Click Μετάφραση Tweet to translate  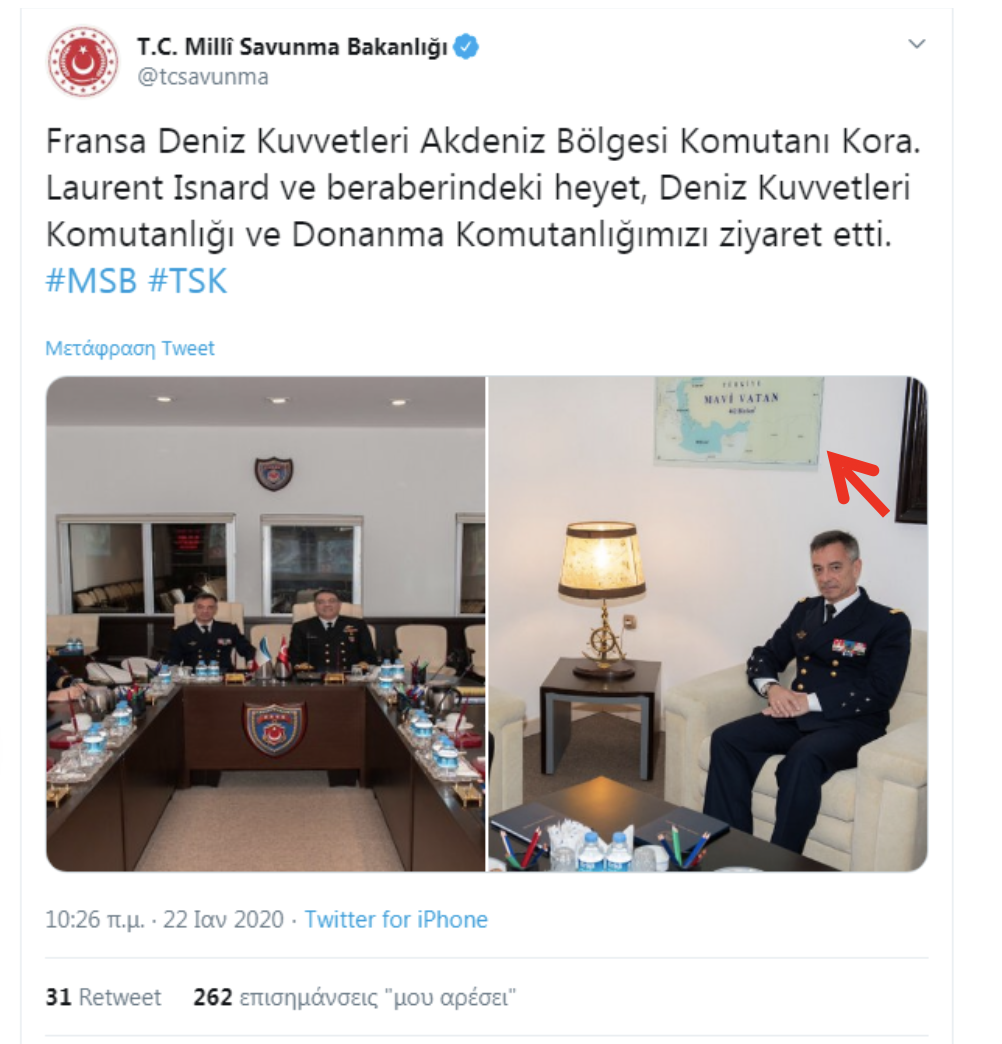coord(130,348)
